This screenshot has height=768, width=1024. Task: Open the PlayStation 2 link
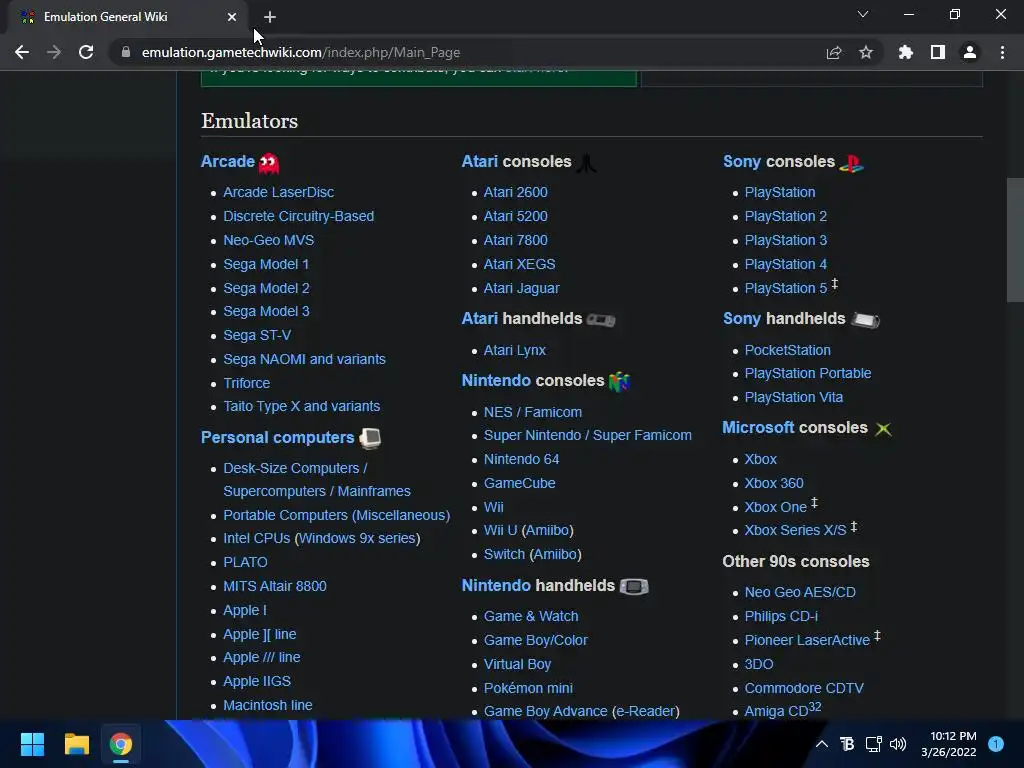pyautogui.click(x=786, y=216)
